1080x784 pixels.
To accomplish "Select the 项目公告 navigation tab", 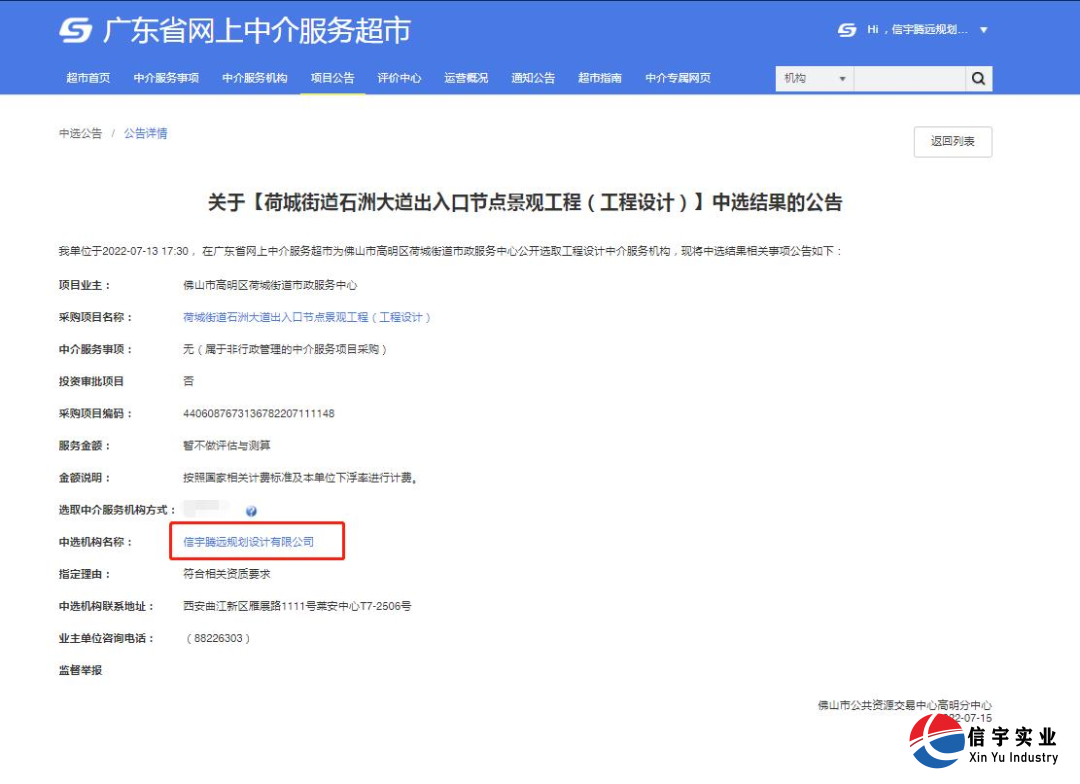I will 333,78.
